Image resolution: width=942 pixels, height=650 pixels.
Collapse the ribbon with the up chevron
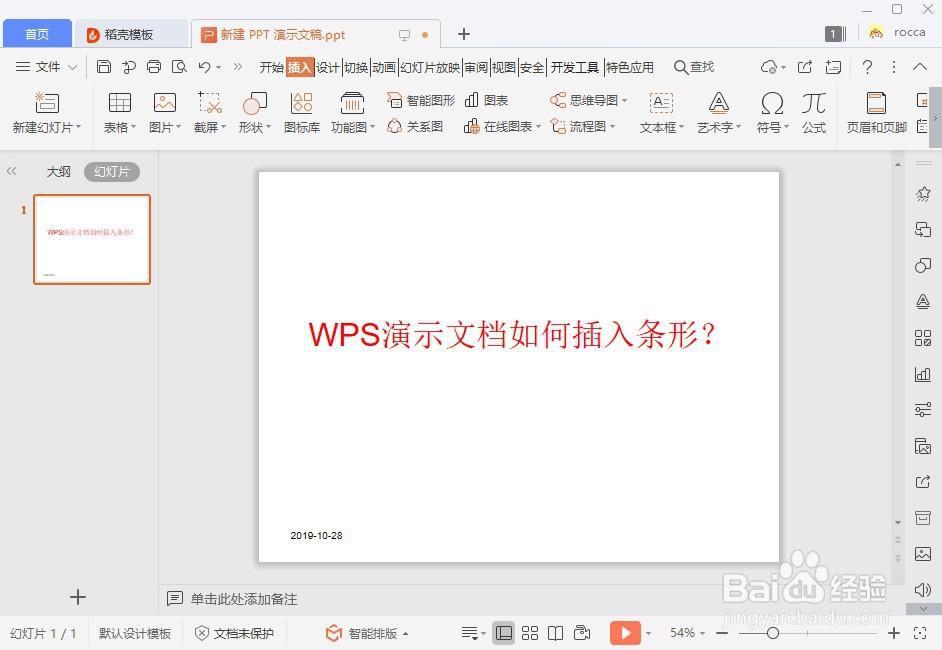pos(920,67)
